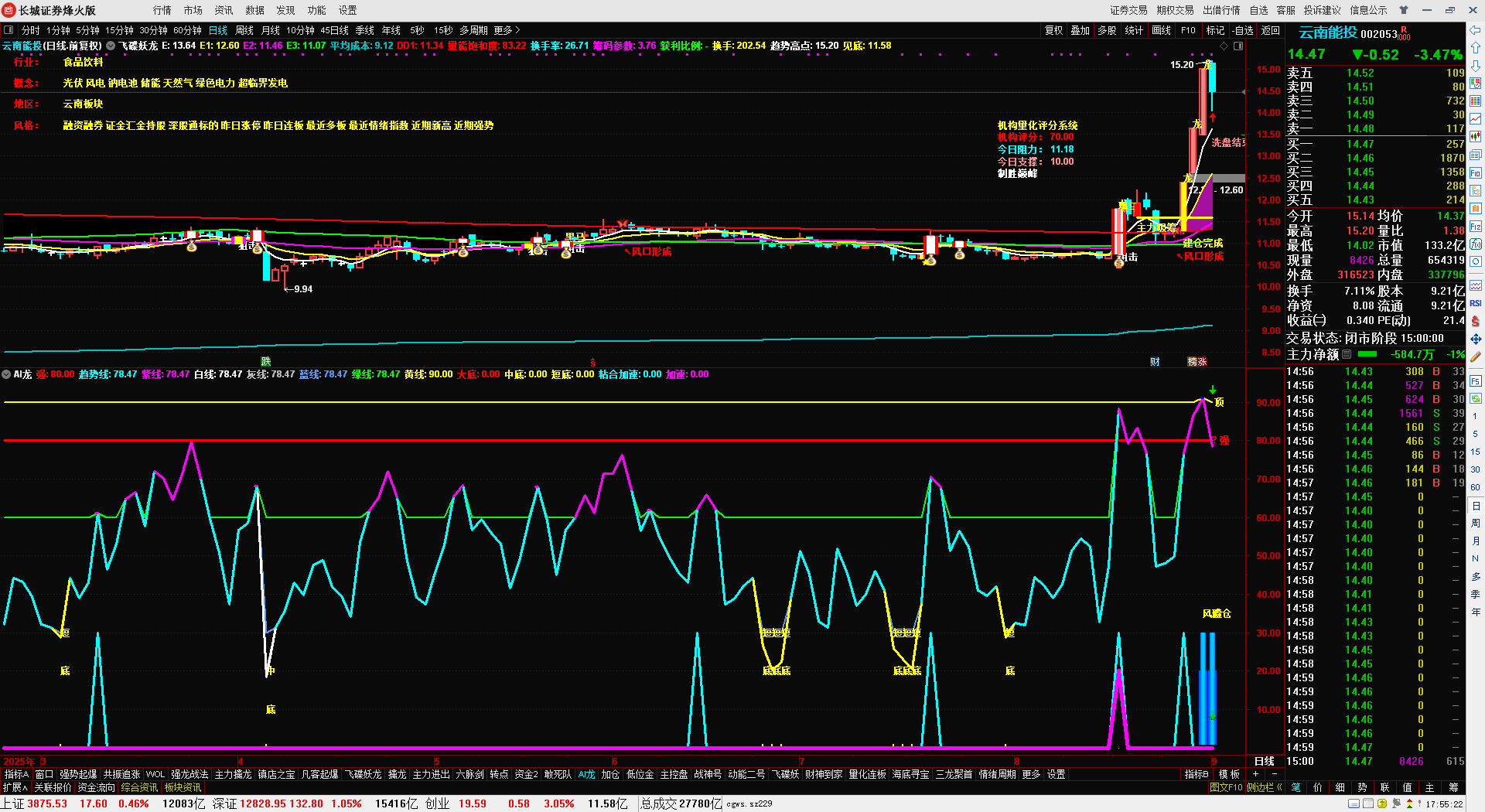Open the 功能 menu
The height and width of the screenshot is (812, 1485).
pos(317,10)
